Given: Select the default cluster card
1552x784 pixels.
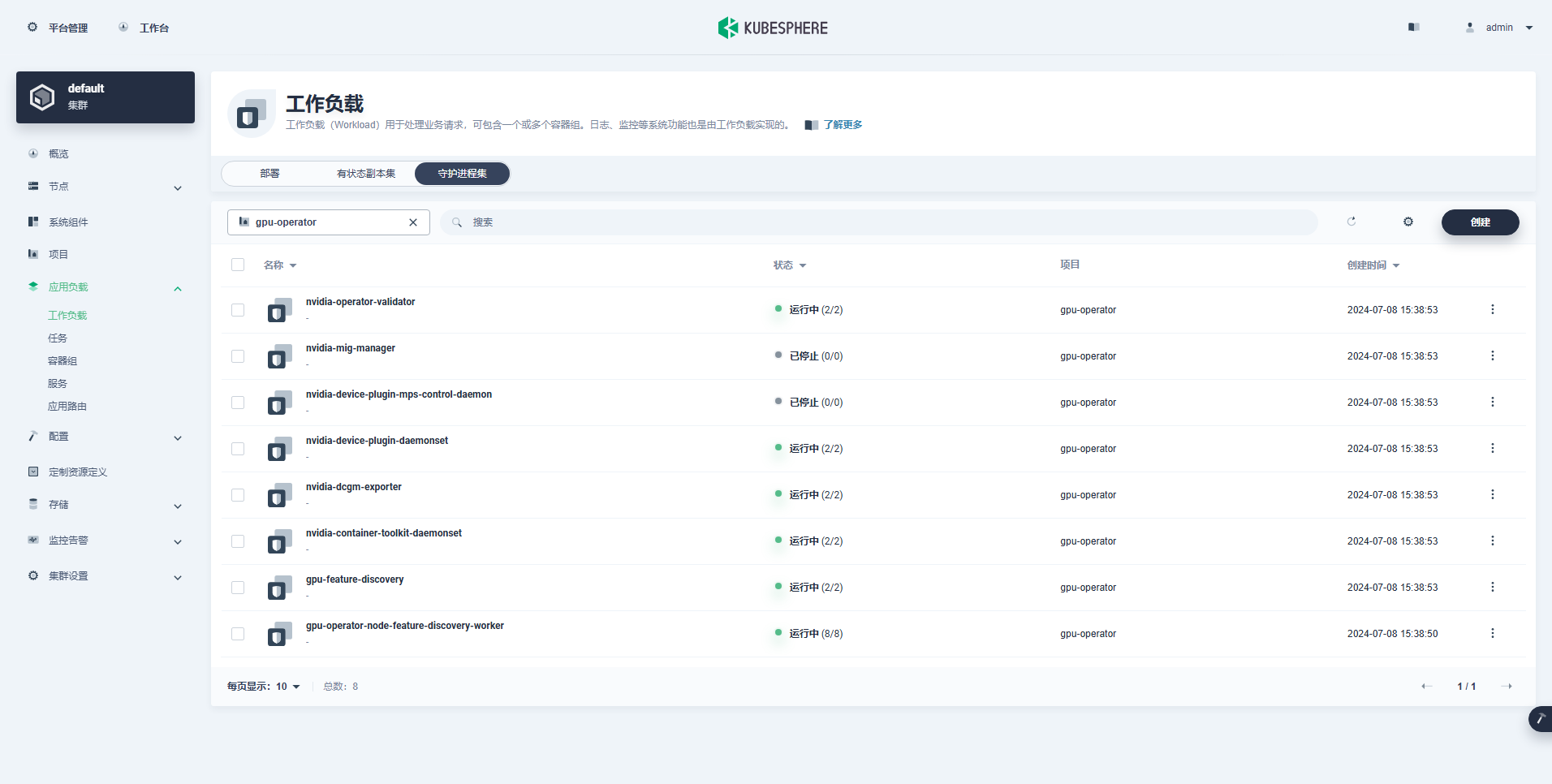Looking at the screenshot, I should pyautogui.click(x=106, y=97).
